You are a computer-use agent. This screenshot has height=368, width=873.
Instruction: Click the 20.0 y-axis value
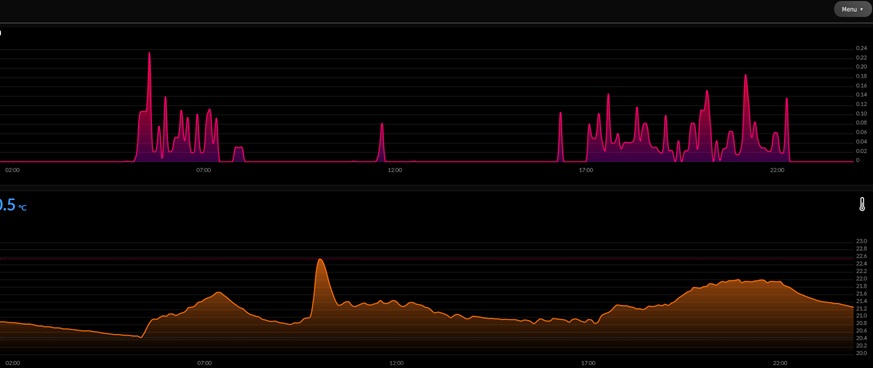[861, 353]
